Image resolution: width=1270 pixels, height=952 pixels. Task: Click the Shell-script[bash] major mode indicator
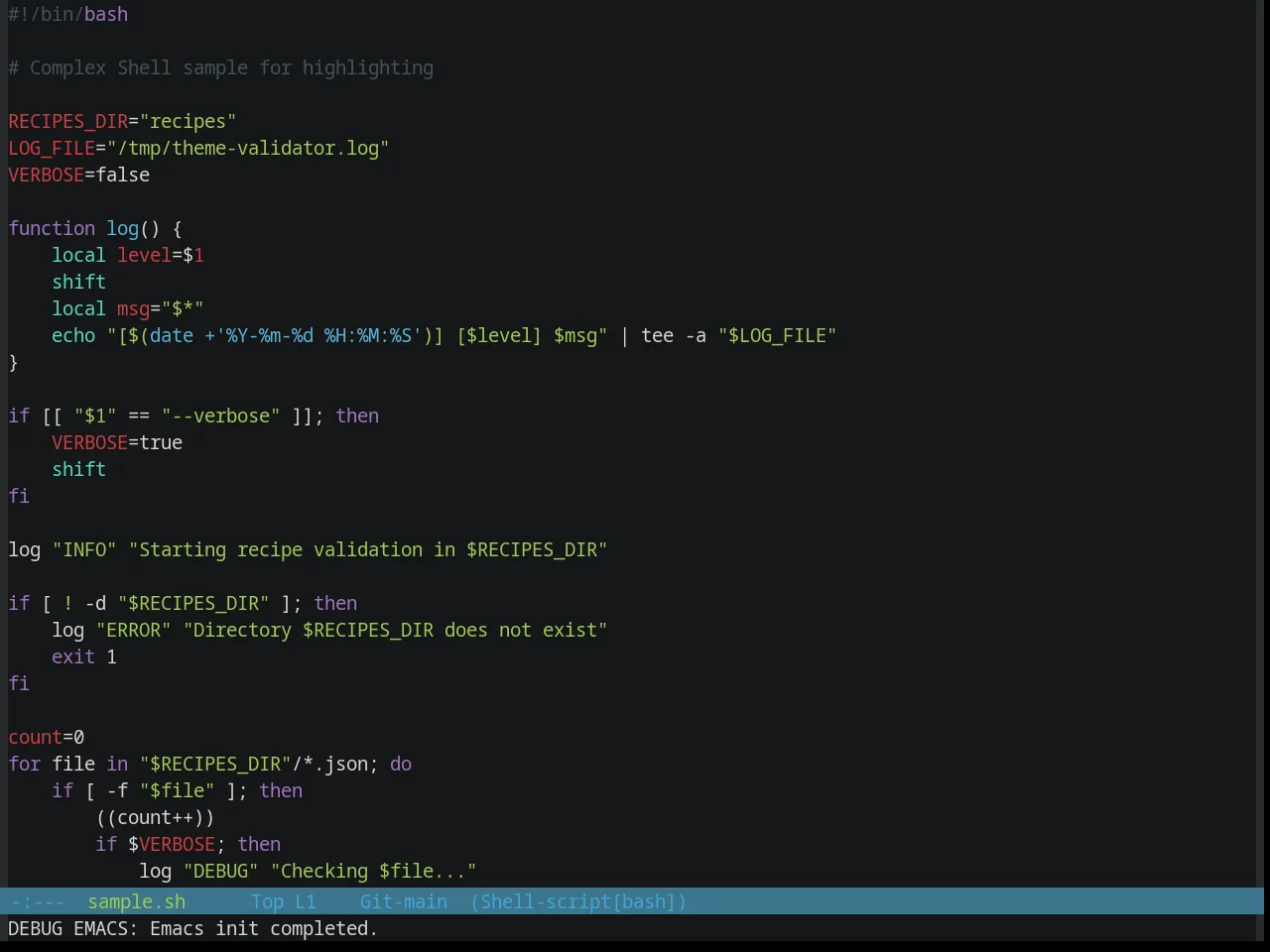578,901
